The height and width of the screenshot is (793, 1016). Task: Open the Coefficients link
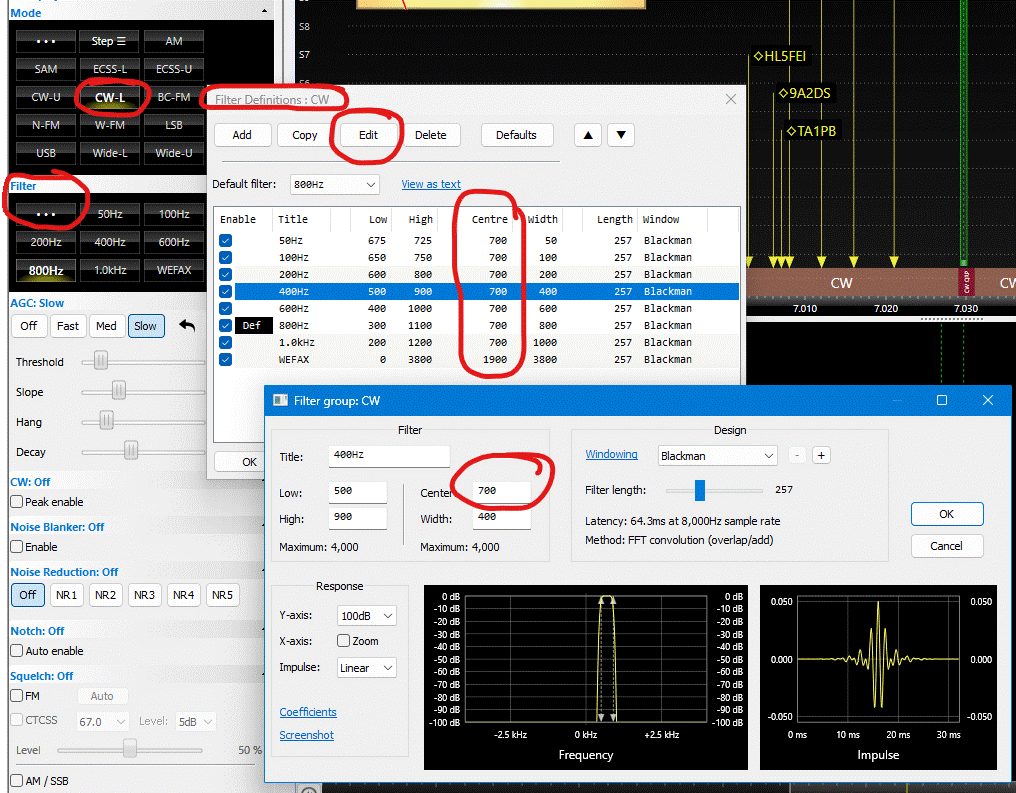(x=308, y=712)
